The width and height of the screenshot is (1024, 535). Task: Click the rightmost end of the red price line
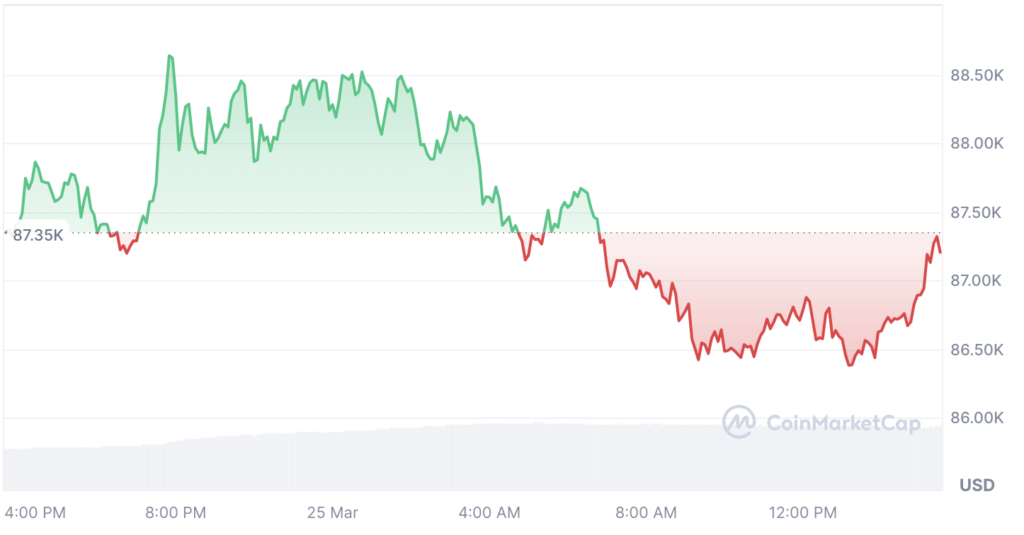pyautogui.click(x=940, y=251)
